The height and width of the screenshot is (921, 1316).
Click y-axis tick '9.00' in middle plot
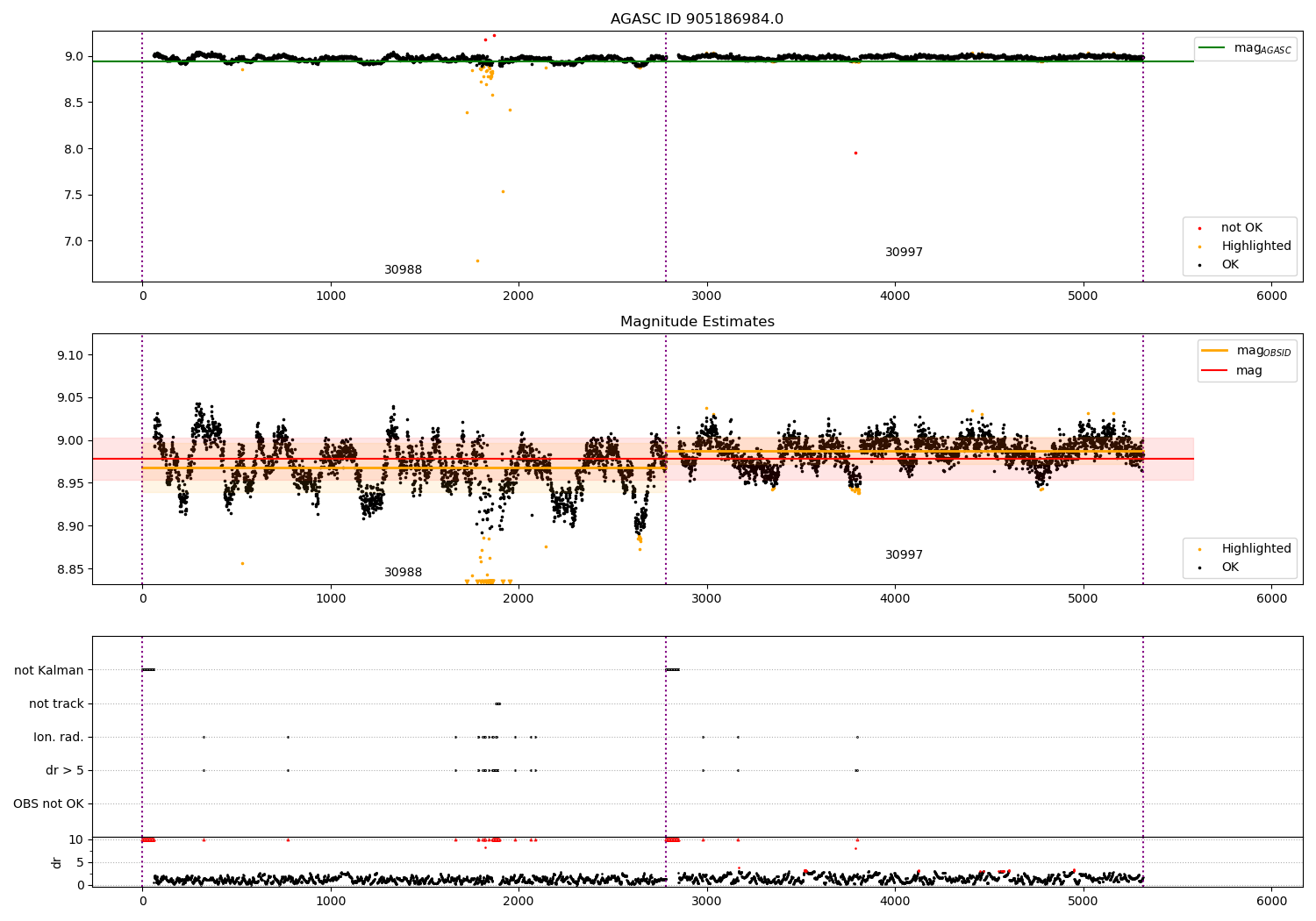pos(71,440)
